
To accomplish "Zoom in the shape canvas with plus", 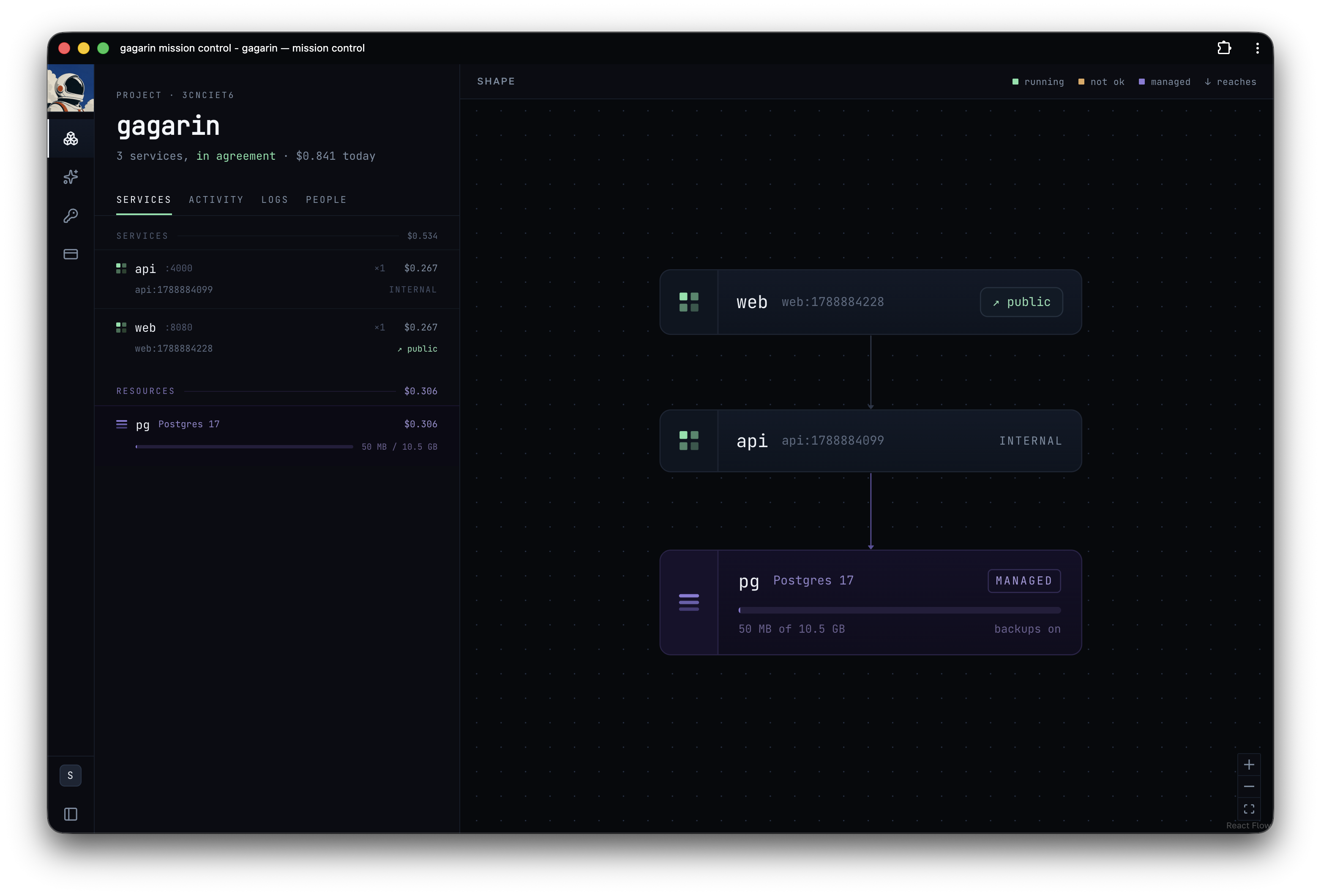I will (1249, 764).
